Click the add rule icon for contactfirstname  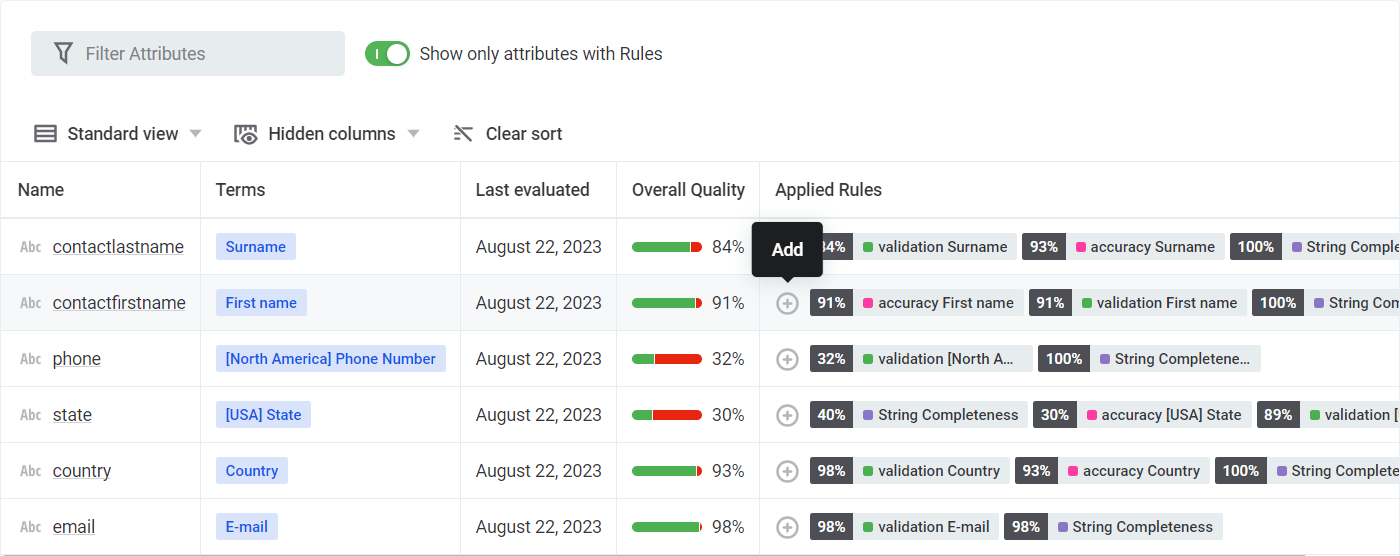[788, 303]
